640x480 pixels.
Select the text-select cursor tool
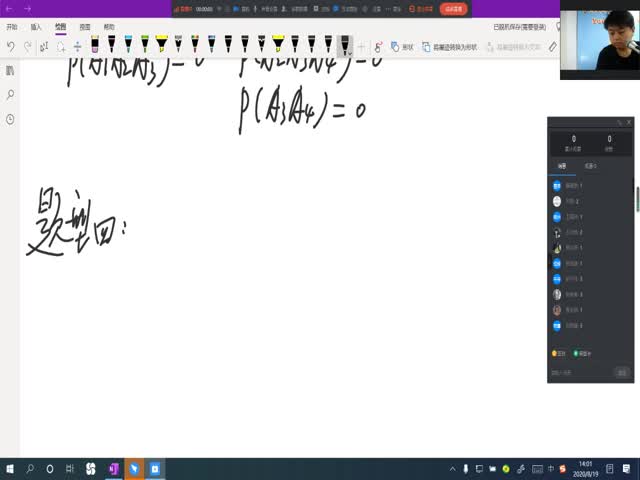(44, 47)
